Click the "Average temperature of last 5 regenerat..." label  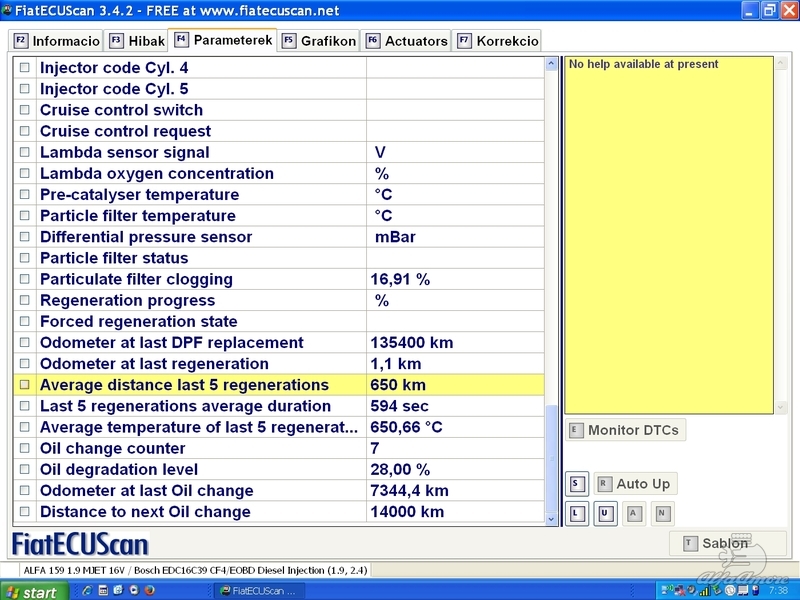199,427
